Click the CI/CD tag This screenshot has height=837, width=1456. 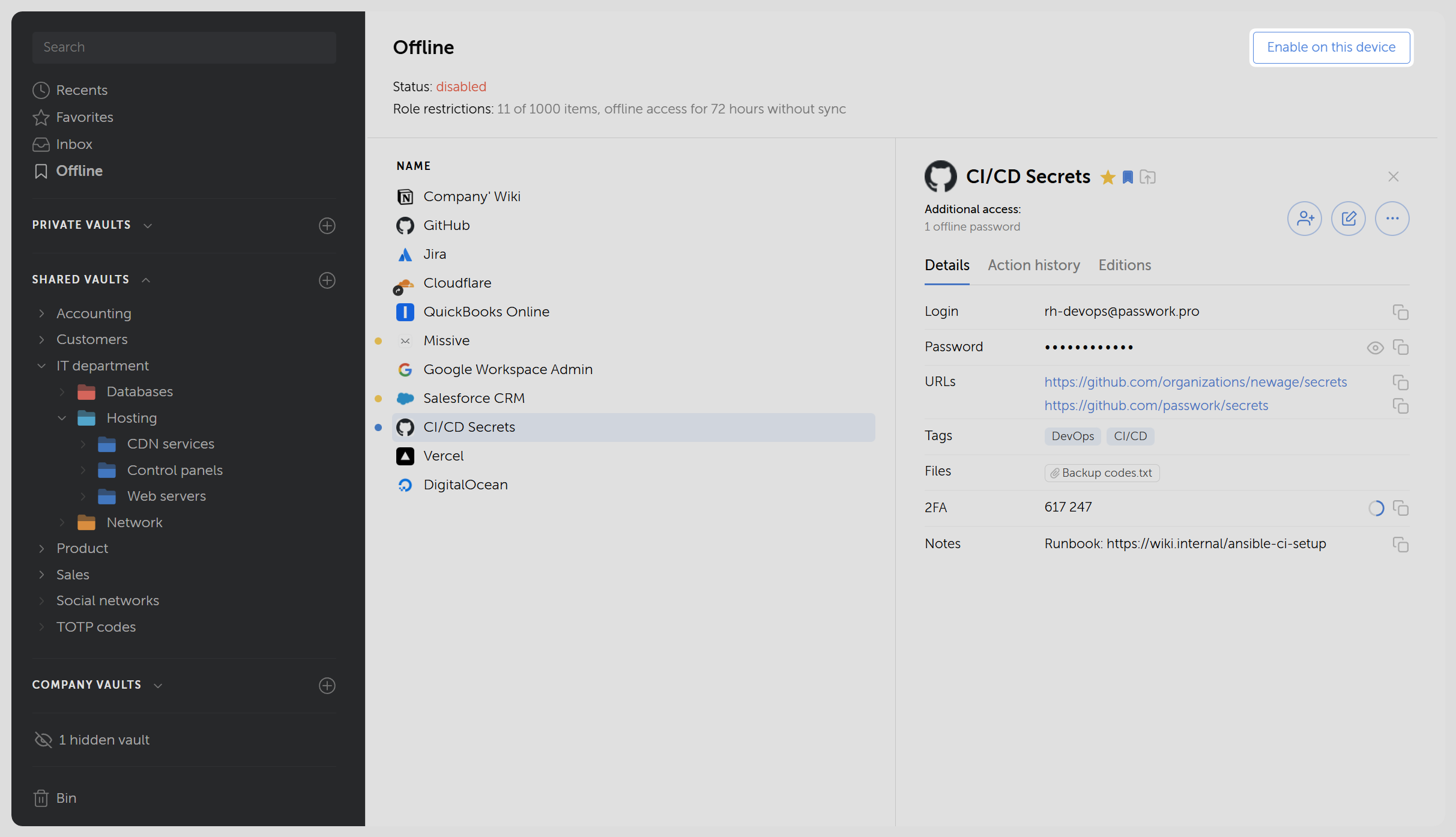click(x=1130, y=436)
